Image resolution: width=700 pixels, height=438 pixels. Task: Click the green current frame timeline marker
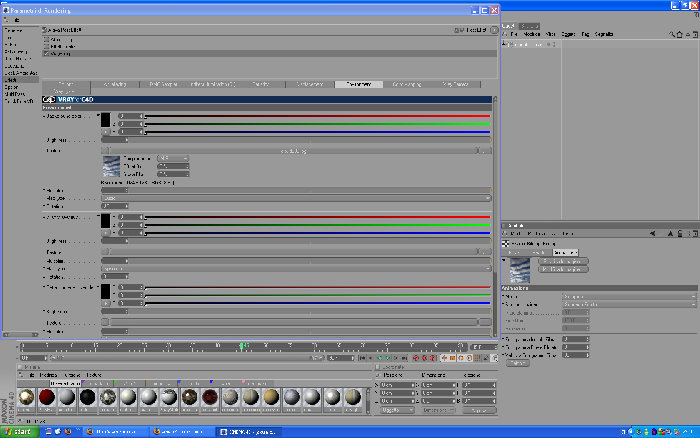pos(242,346)
